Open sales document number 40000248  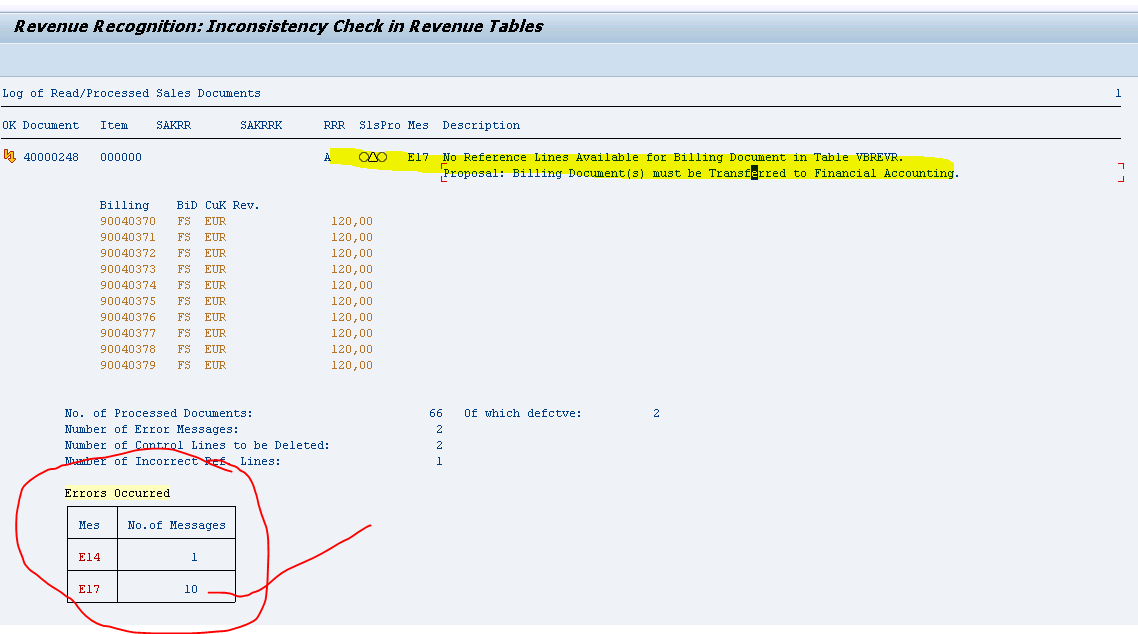[x=51, y=157]
